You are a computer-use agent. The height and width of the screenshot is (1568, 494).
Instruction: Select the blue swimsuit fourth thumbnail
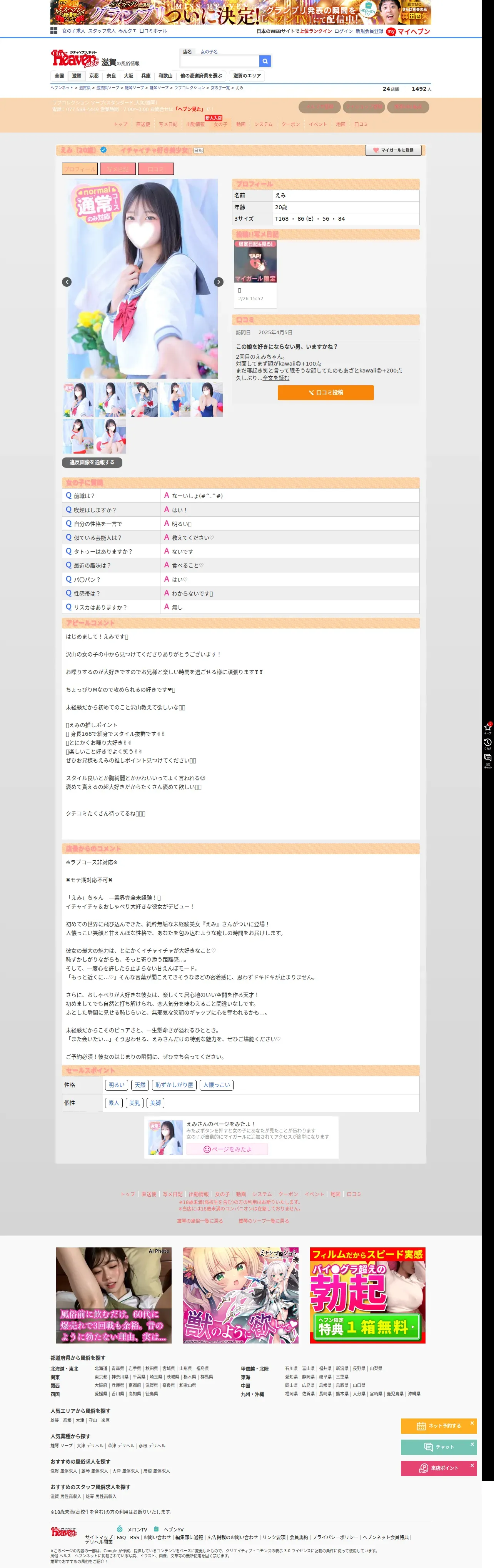click(175, 399)
